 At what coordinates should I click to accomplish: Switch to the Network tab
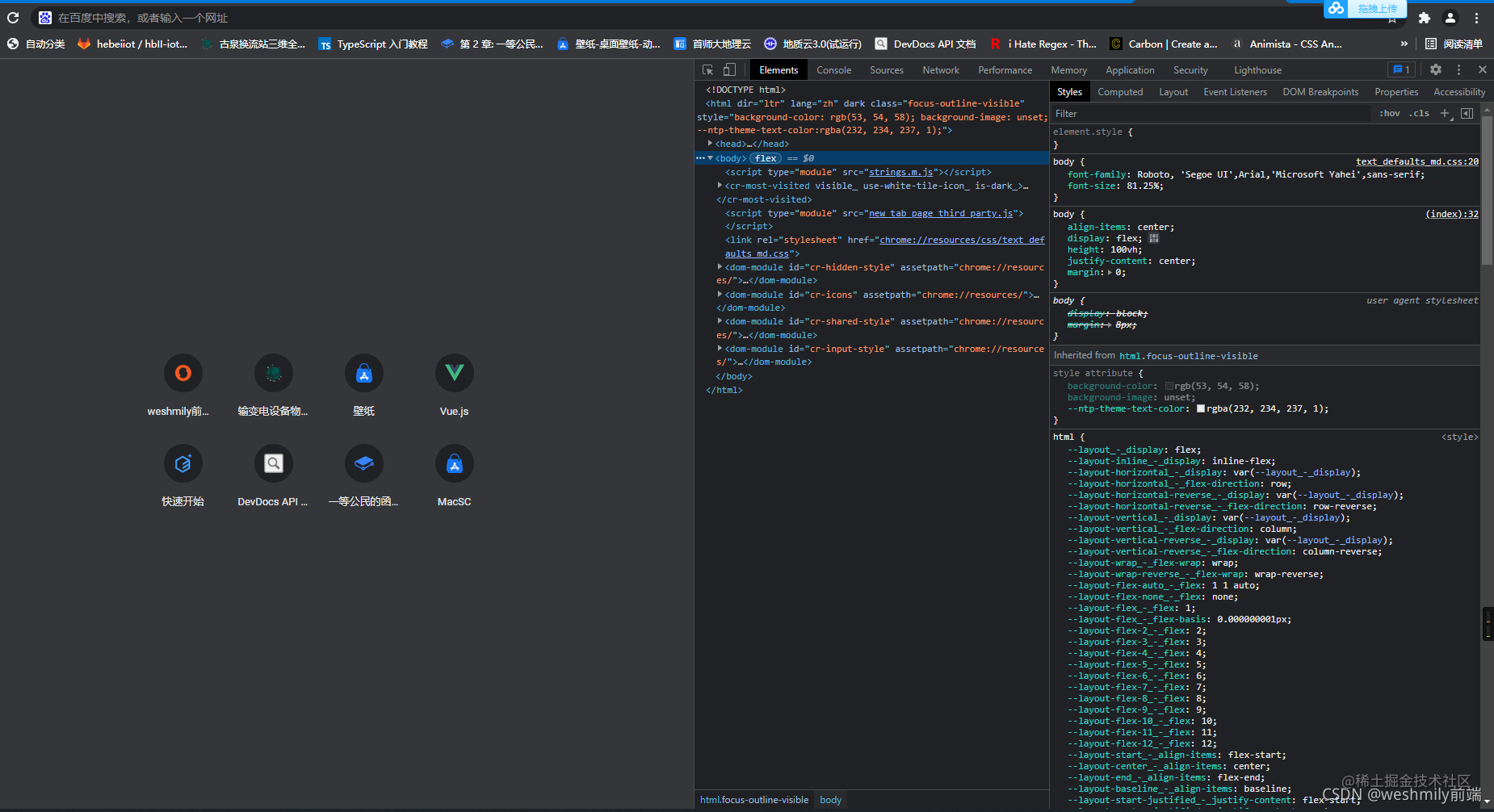[941, 70]
